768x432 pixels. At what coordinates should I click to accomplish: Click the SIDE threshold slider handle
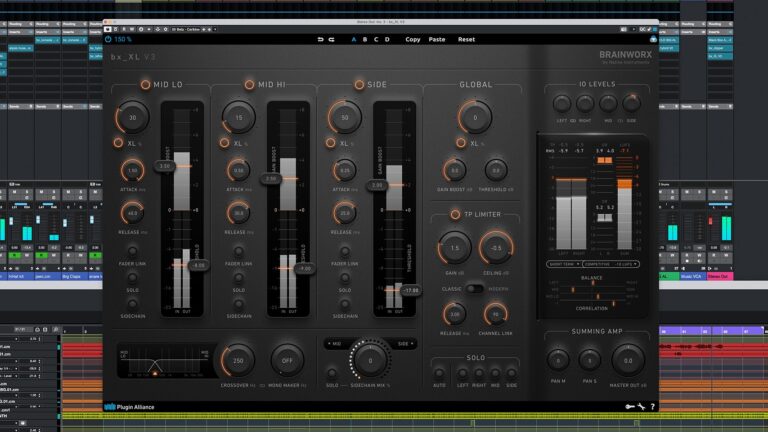(x=411, y=290)
